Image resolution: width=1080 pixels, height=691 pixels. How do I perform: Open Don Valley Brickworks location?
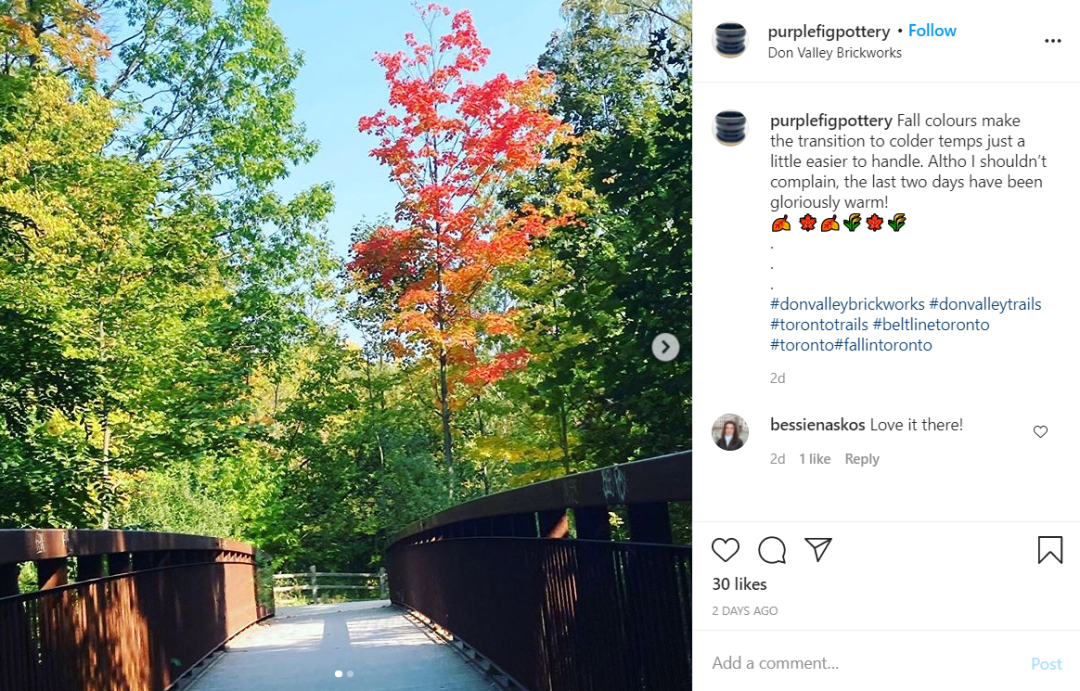834,52
